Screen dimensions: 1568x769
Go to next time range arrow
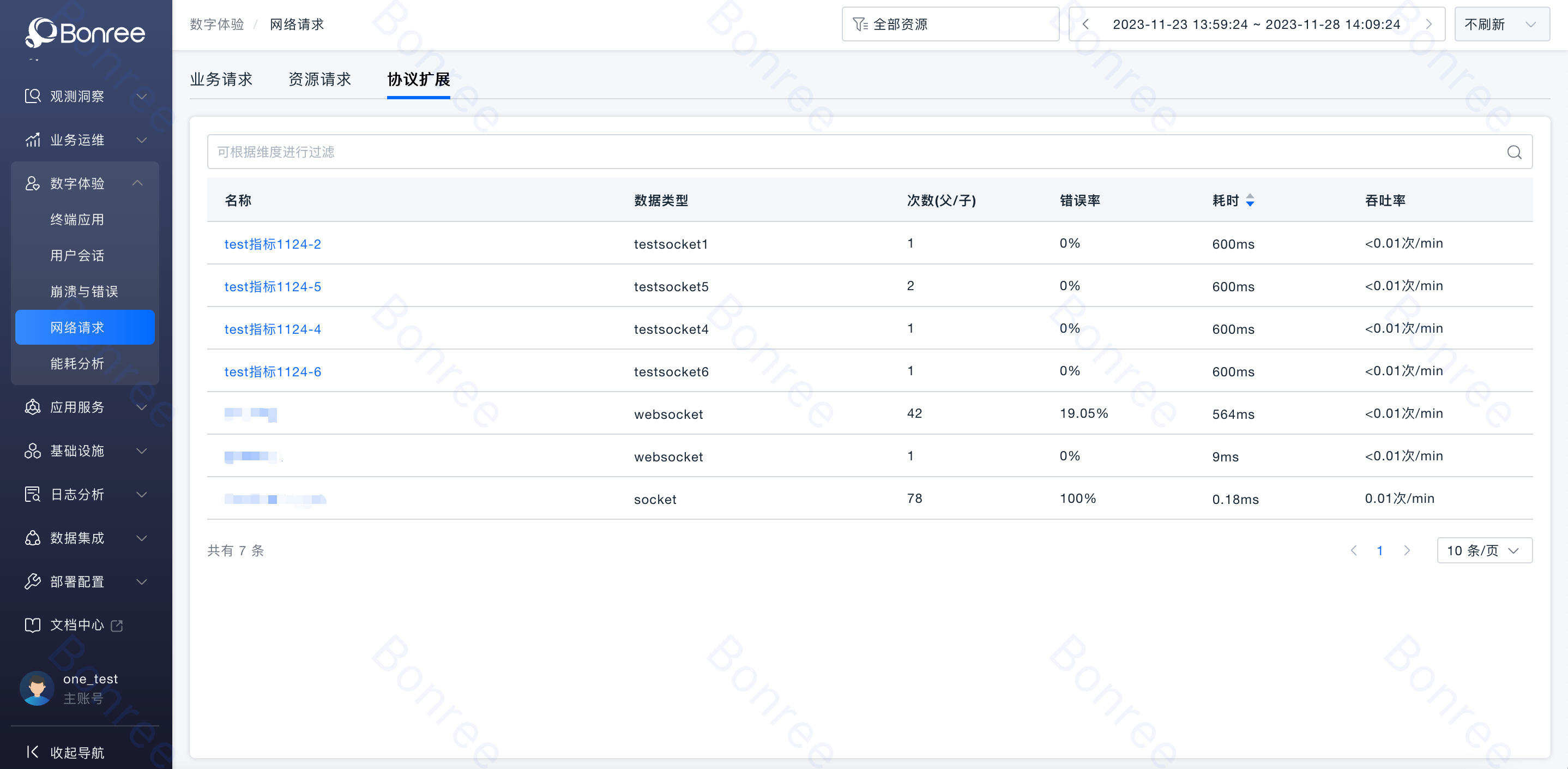pos(1428,25)
